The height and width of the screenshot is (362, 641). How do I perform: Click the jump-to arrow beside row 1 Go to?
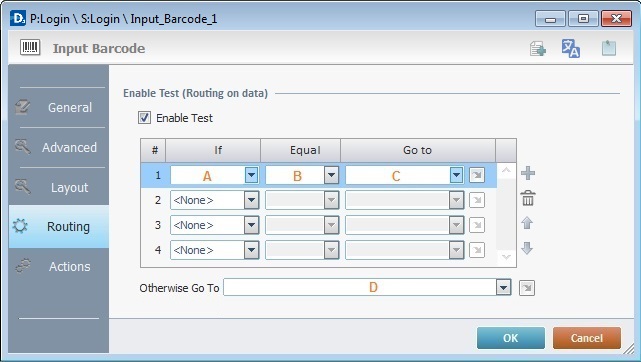click(477, 175)
